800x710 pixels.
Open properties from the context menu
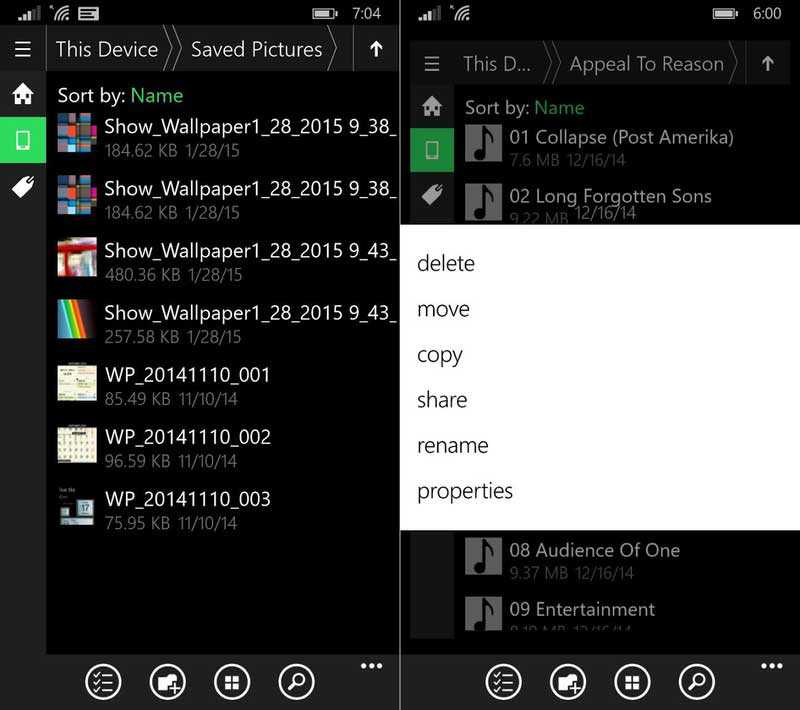click(x=464, y=491)
